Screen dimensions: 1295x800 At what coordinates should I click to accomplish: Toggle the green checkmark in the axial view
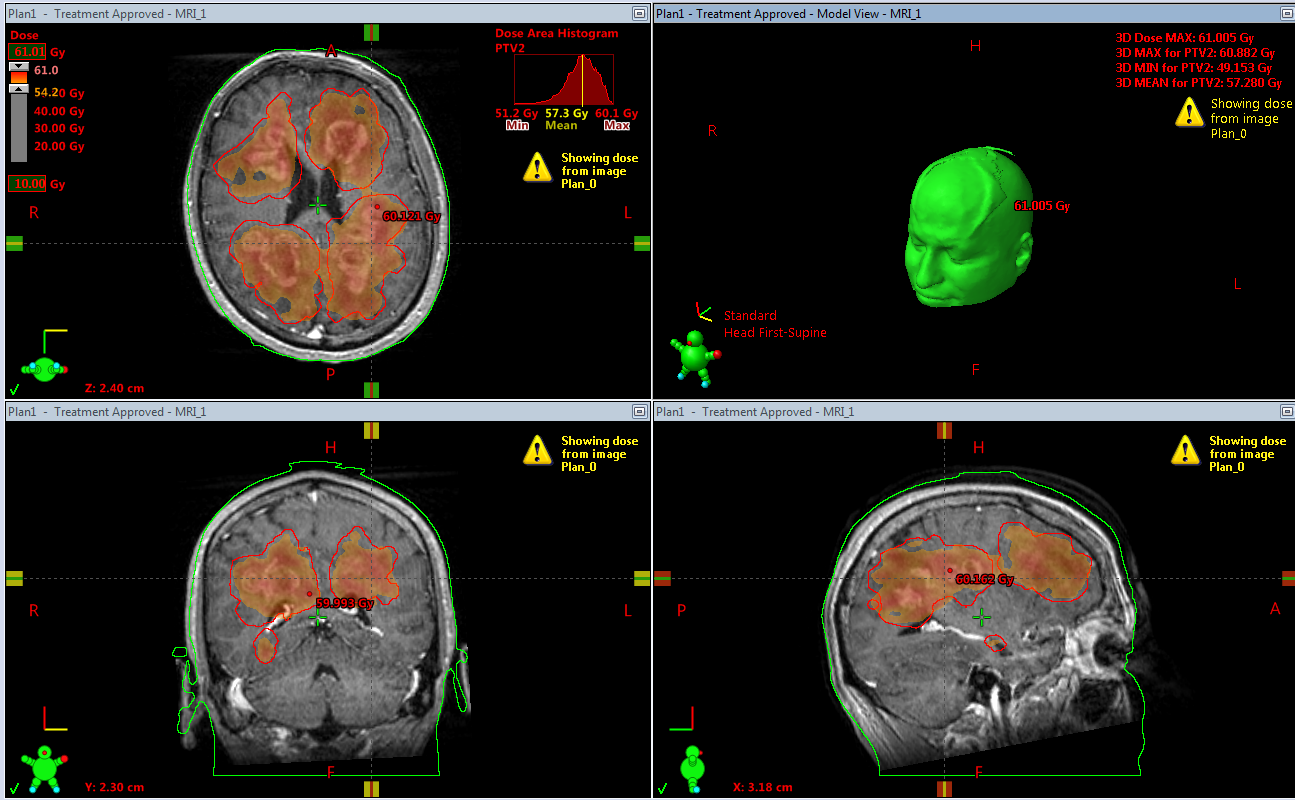click(x=14, y=389)
